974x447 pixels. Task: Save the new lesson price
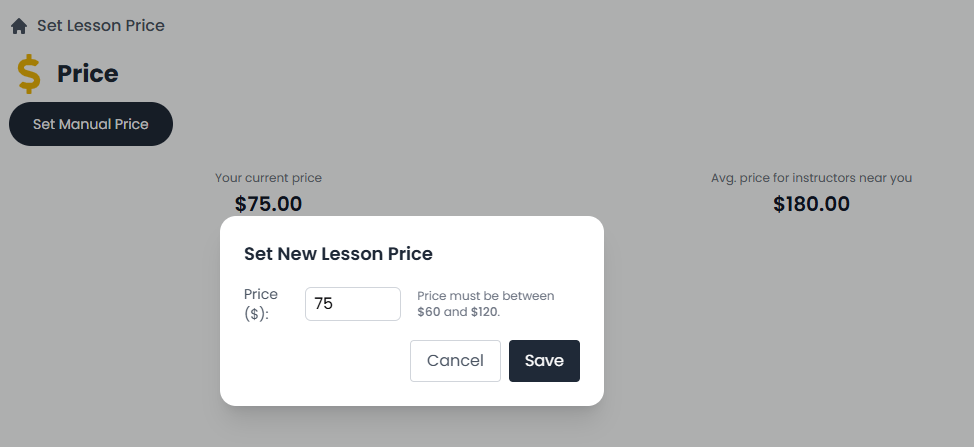[544, 361]
